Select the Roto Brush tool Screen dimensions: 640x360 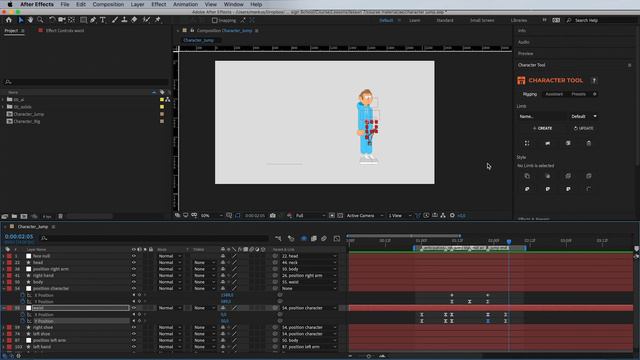coord(146,20)
